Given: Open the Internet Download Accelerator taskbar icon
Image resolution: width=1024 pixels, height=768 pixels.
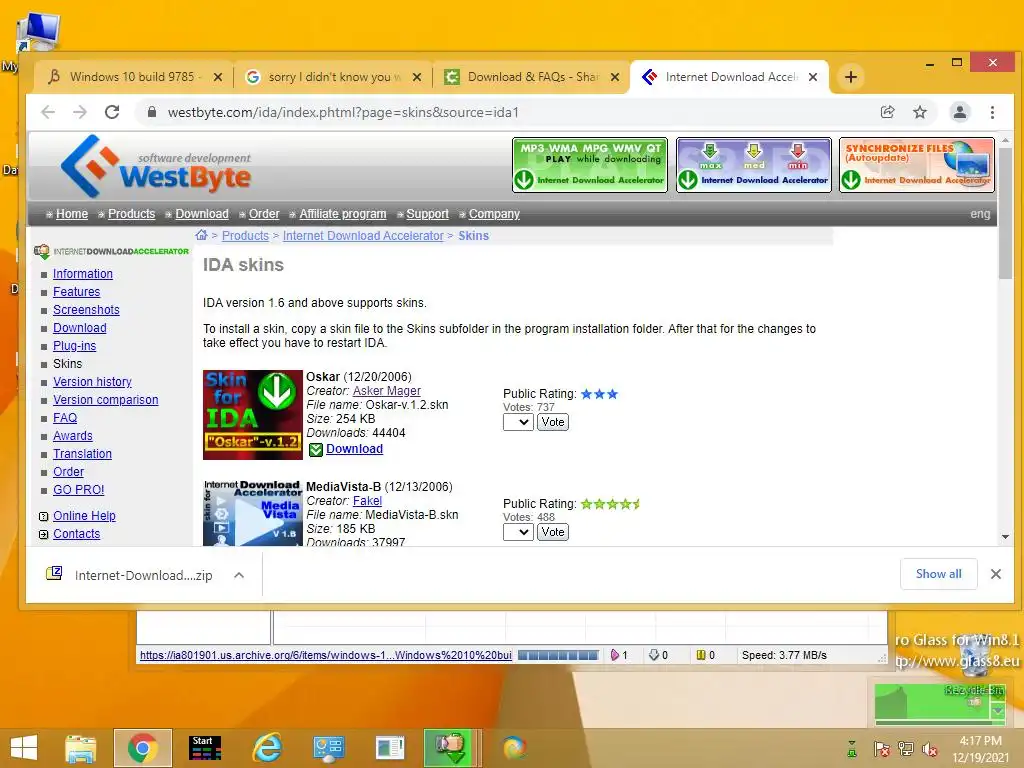Looking at the screenshot, I should click(x=451, y=748).
